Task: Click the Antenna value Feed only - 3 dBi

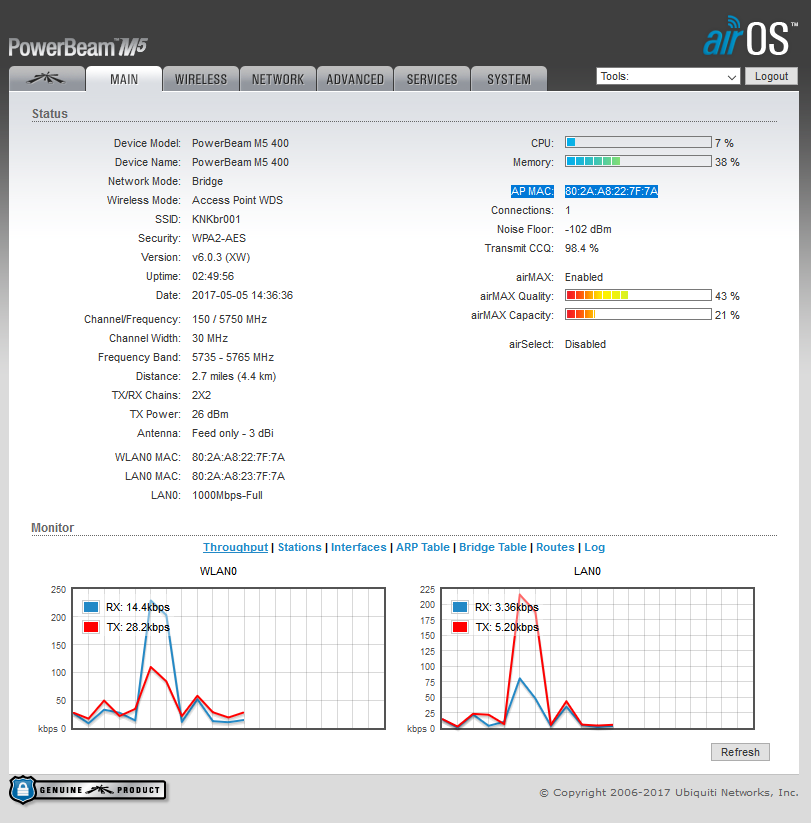Action: point(233,433)
